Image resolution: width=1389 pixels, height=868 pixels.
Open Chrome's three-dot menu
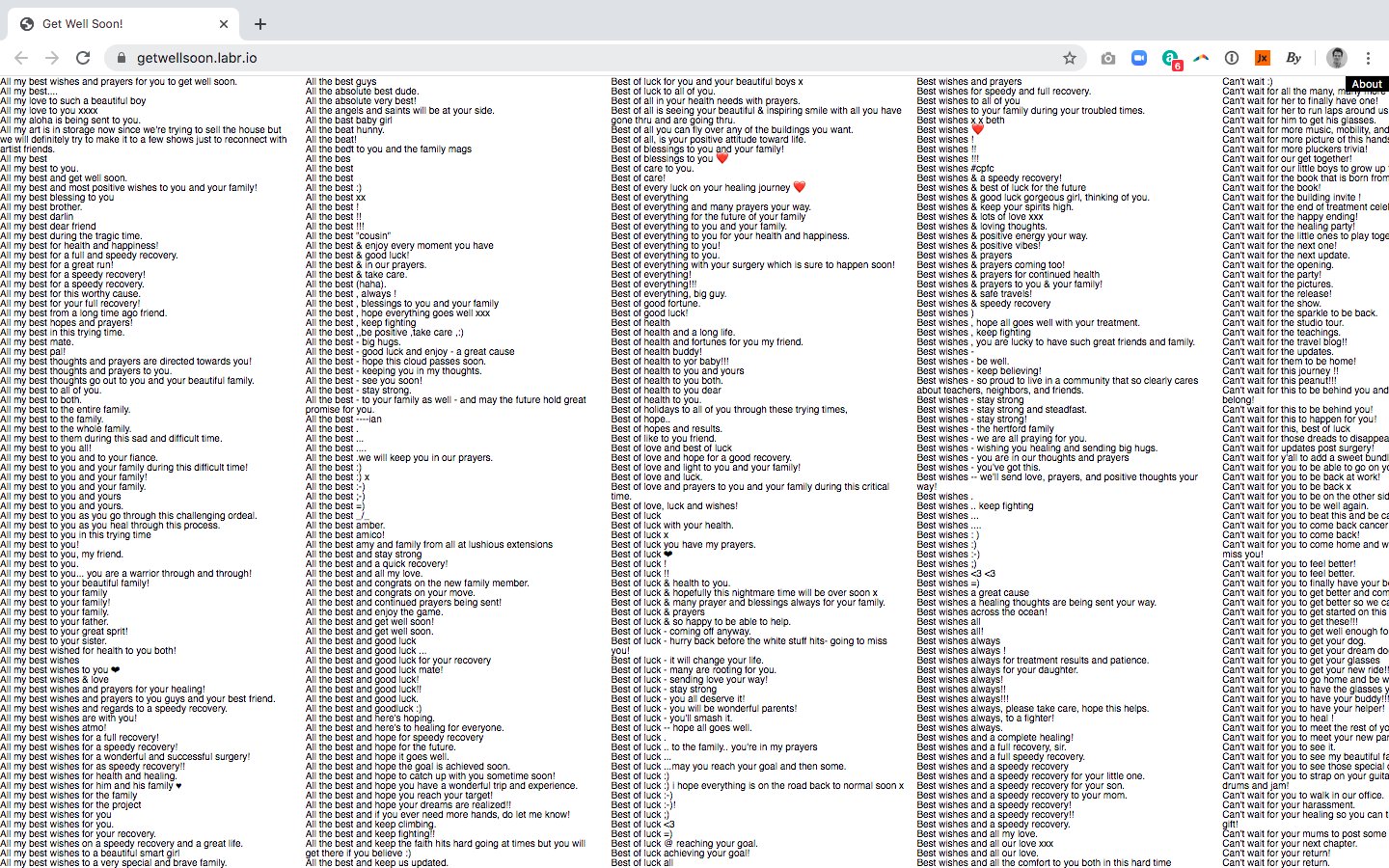(1366, 58)
